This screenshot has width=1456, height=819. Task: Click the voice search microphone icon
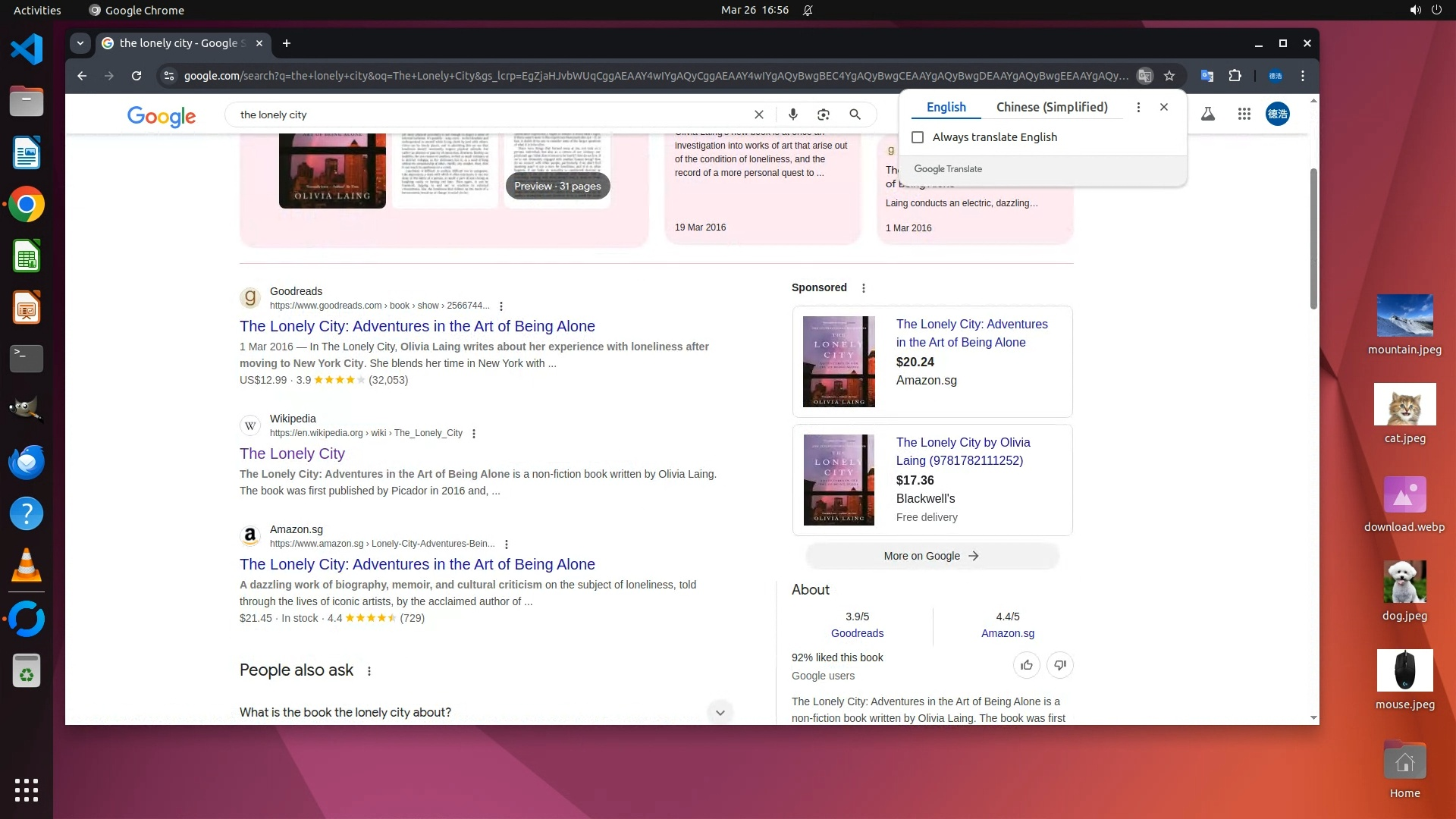pos(792,115)
